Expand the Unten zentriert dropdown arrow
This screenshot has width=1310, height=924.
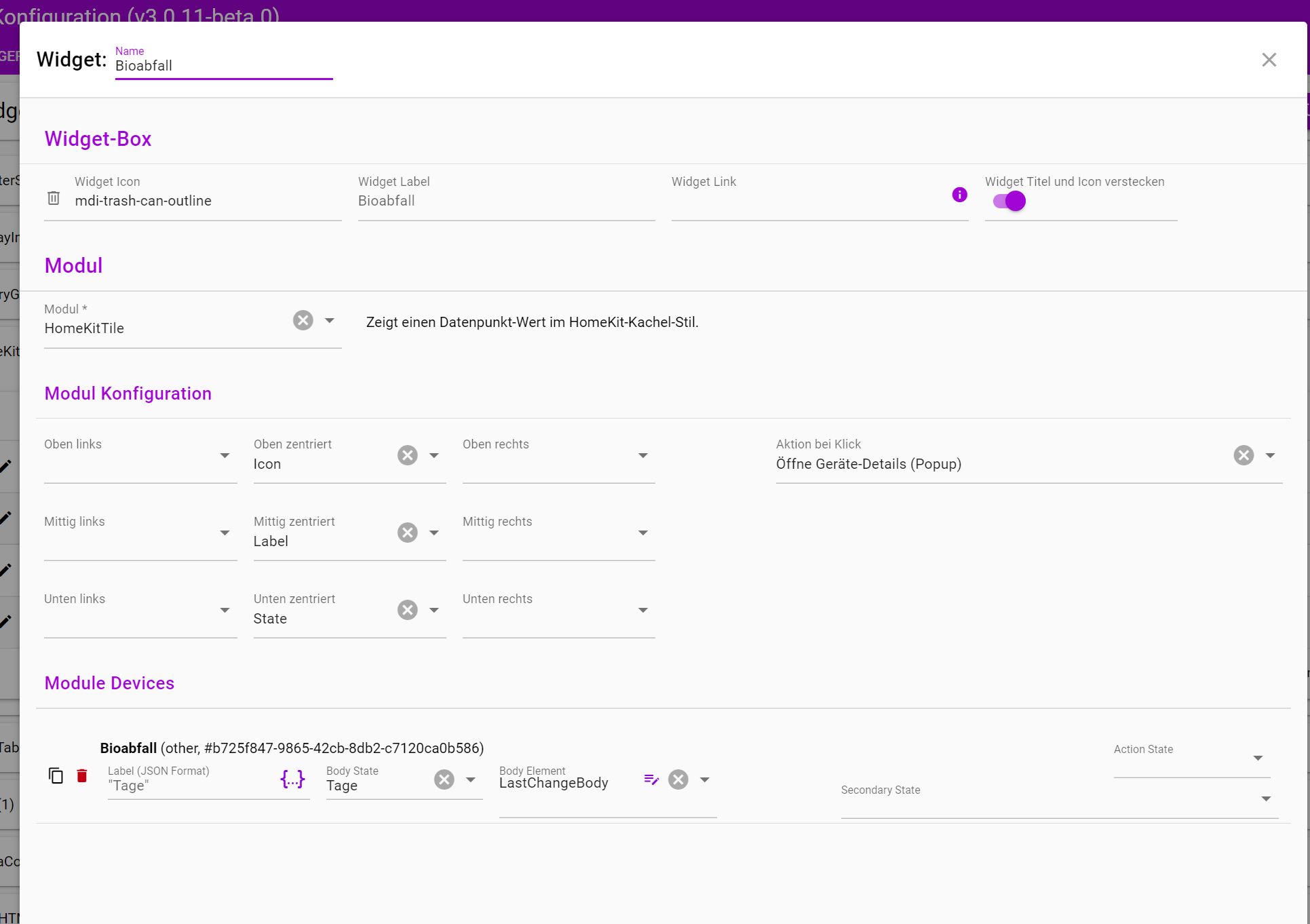pyautogui.click(x=434, y=610)
